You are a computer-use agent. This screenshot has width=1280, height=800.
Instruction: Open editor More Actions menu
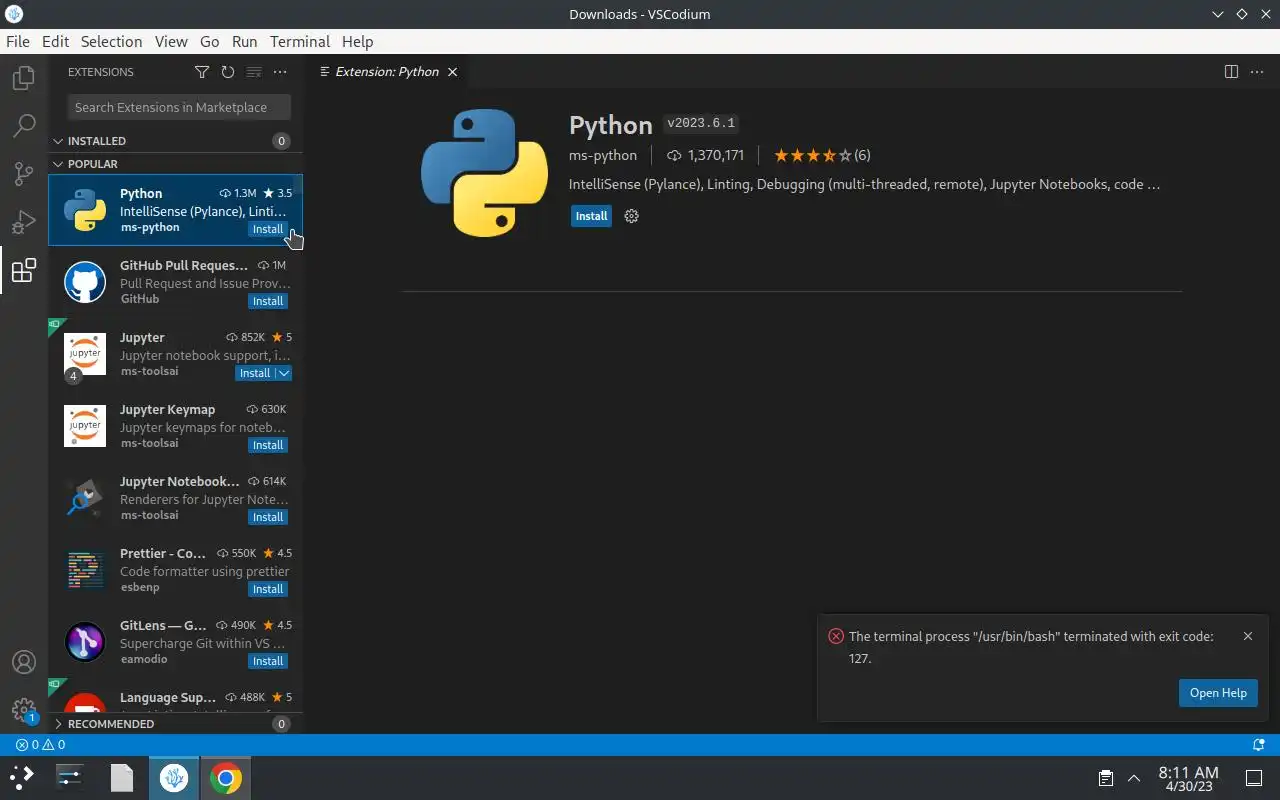click(x=1257, y=72)
